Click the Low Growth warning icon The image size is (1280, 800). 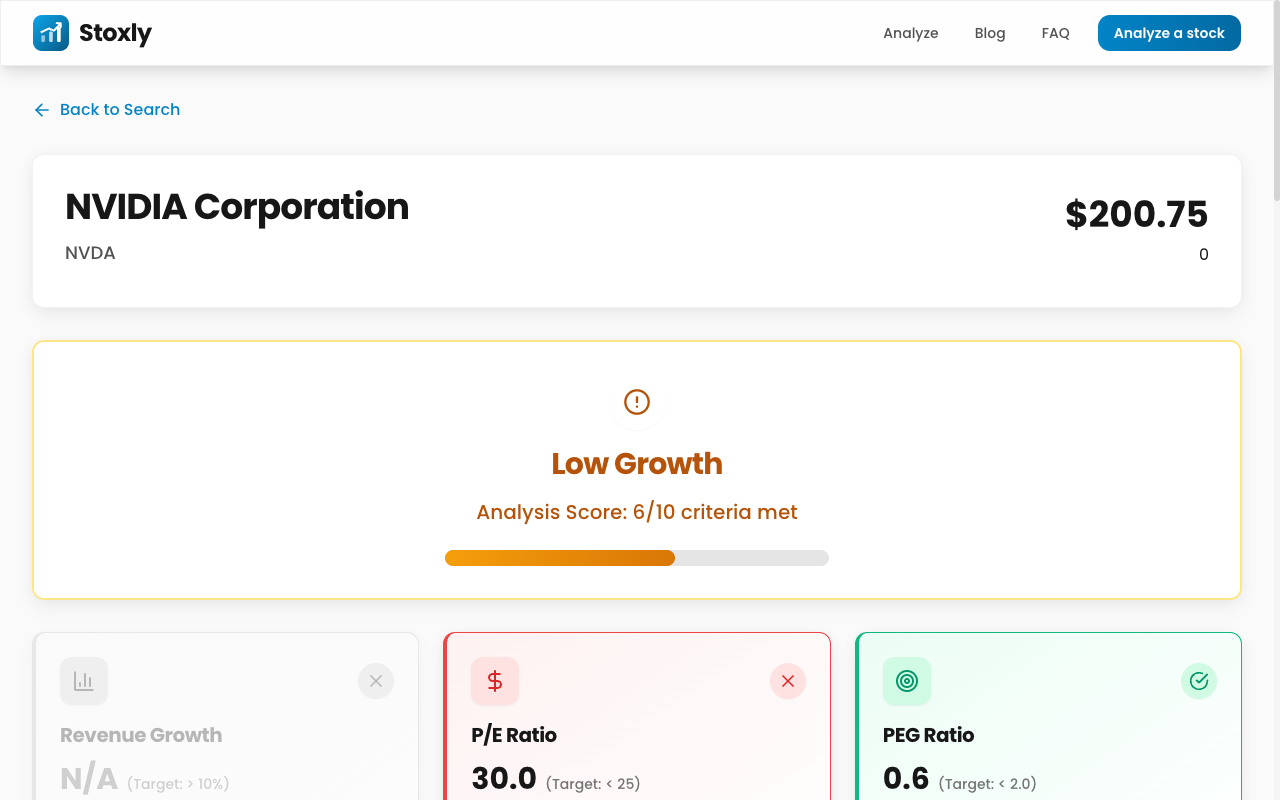[637, 402]
